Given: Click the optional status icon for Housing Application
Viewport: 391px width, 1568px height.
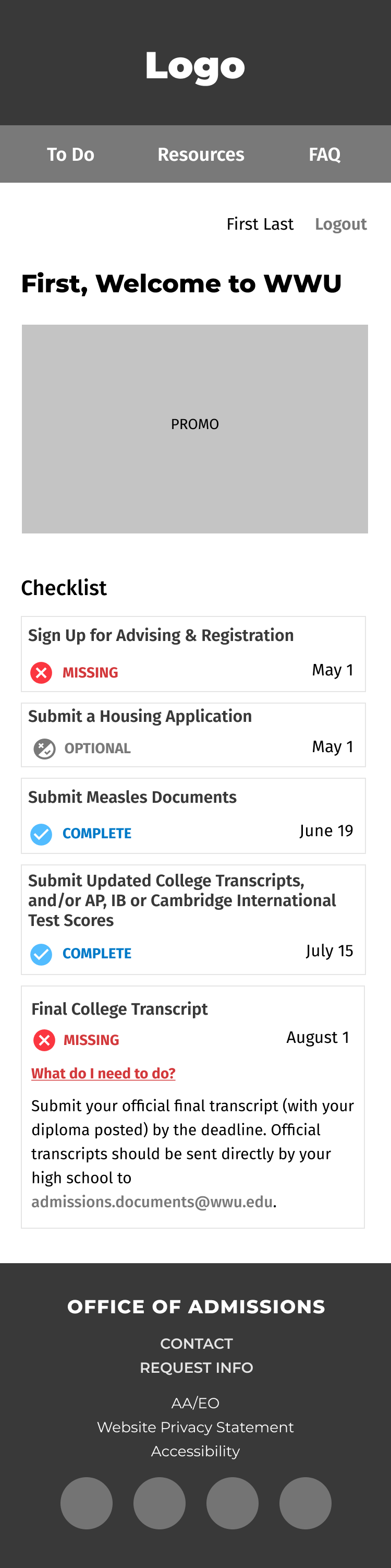Looking at the screenshot, I should (x=44, y=748).
